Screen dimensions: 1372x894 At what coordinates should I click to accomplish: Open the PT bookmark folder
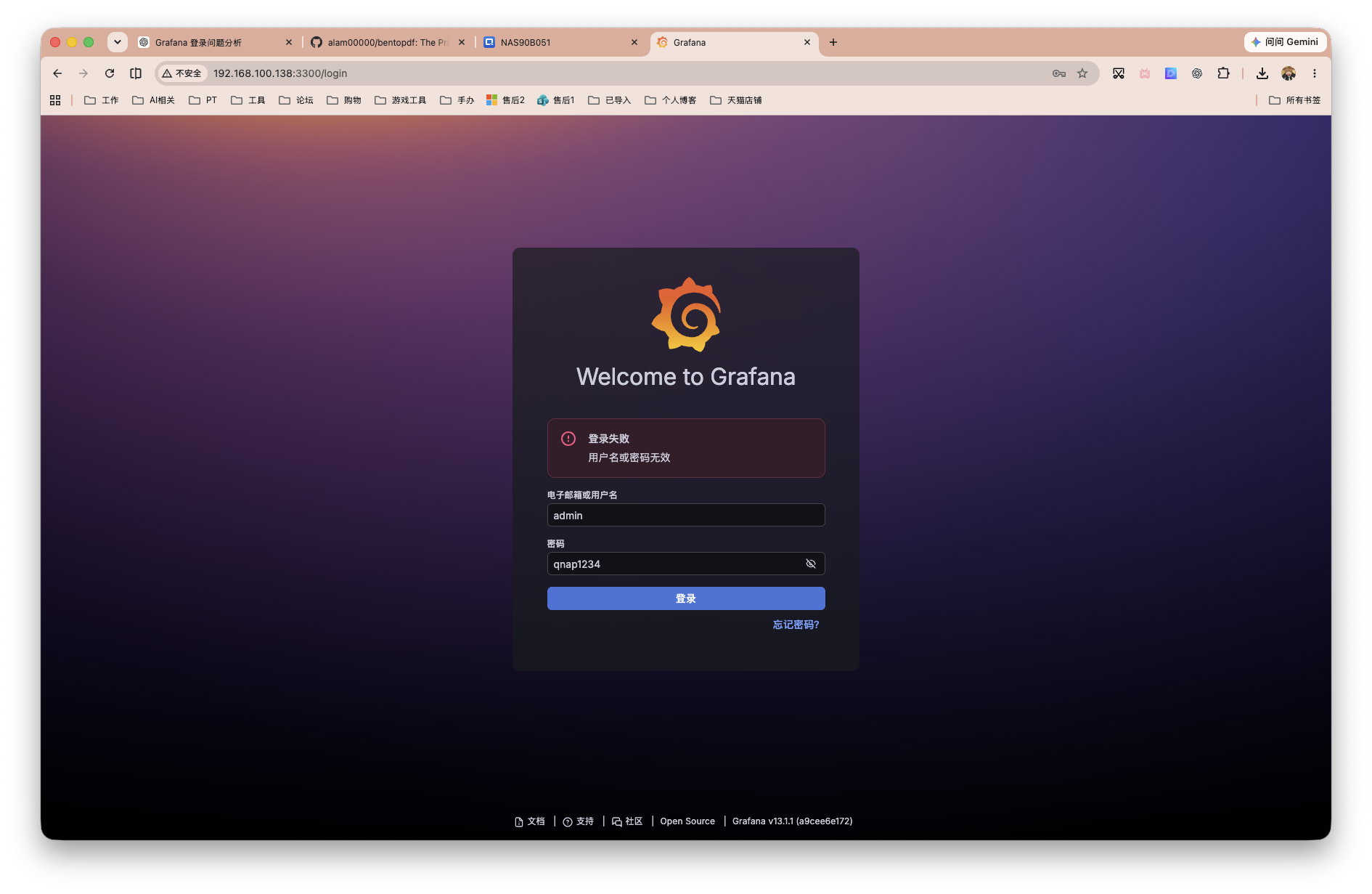coord(203,100)
